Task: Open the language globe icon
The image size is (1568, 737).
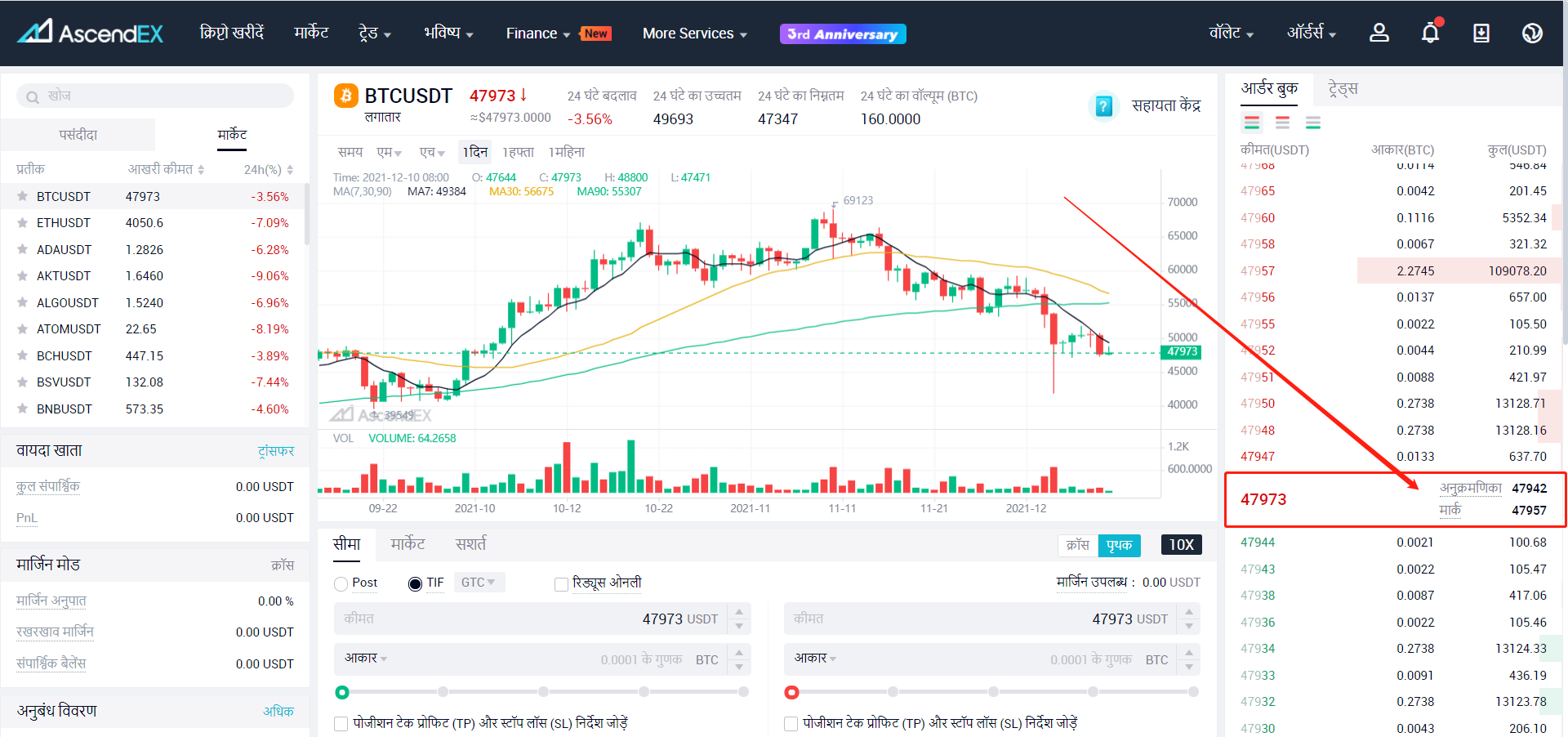Action: click(1533, 33)
